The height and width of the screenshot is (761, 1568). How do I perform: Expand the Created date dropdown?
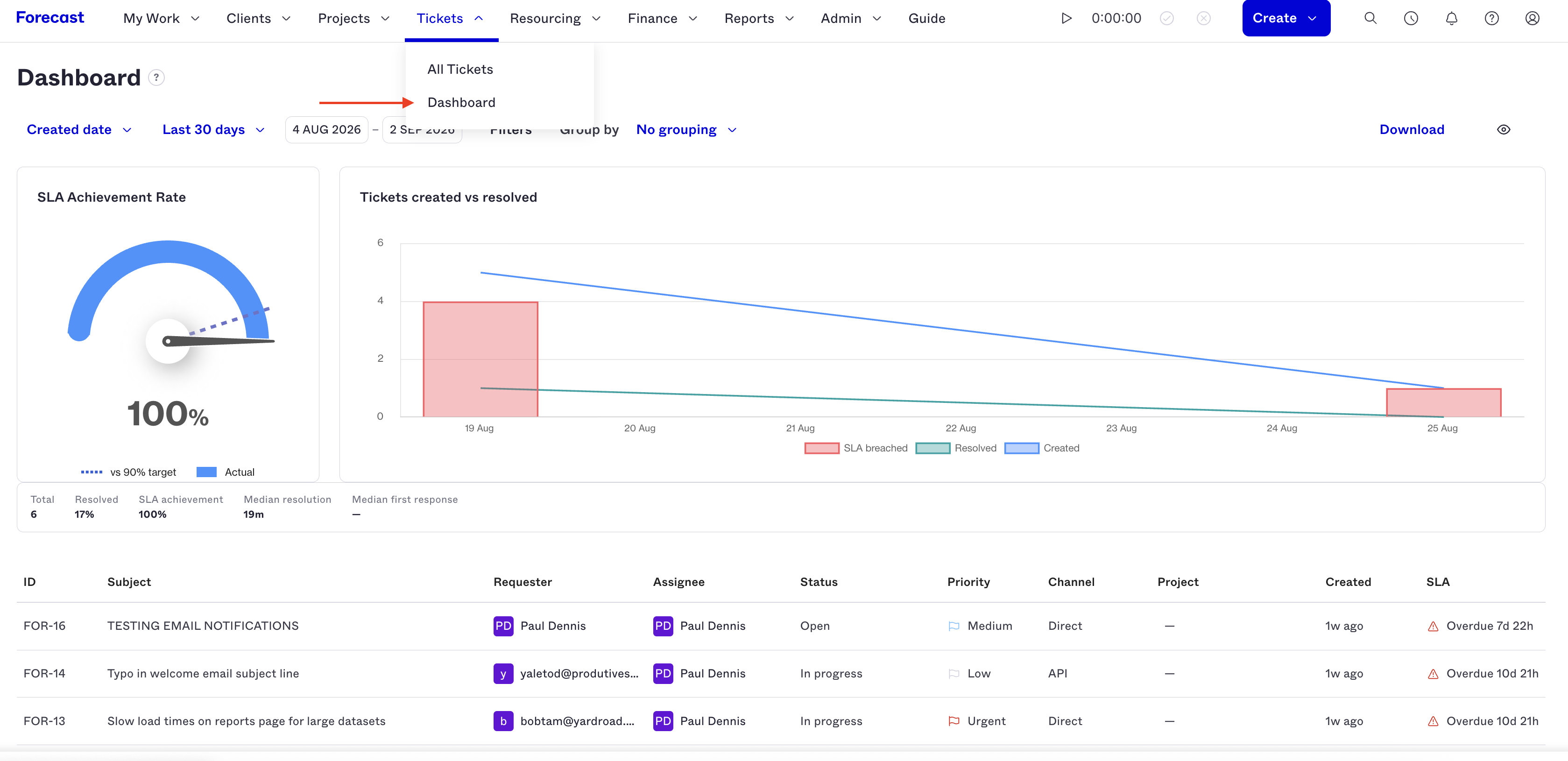[79, 130]
